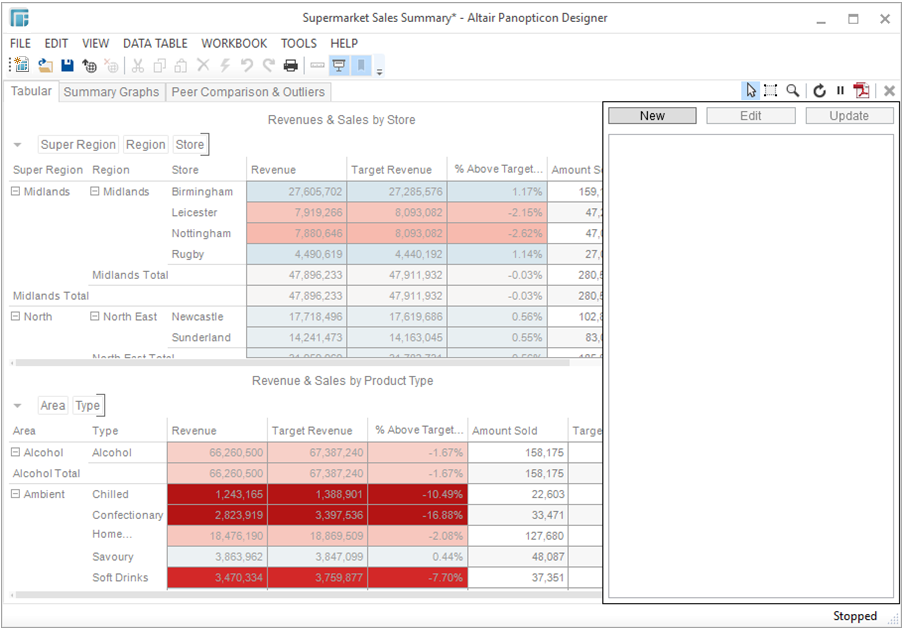
Task: Click the Print icon in the toolbar
Action: pos(290,66)
